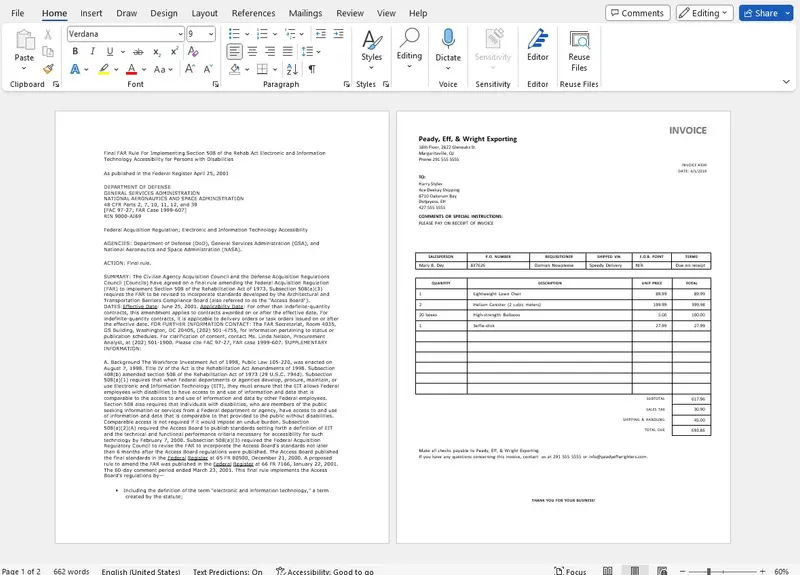Click the Copy icon
800x575 pixels.
point(48,52)
